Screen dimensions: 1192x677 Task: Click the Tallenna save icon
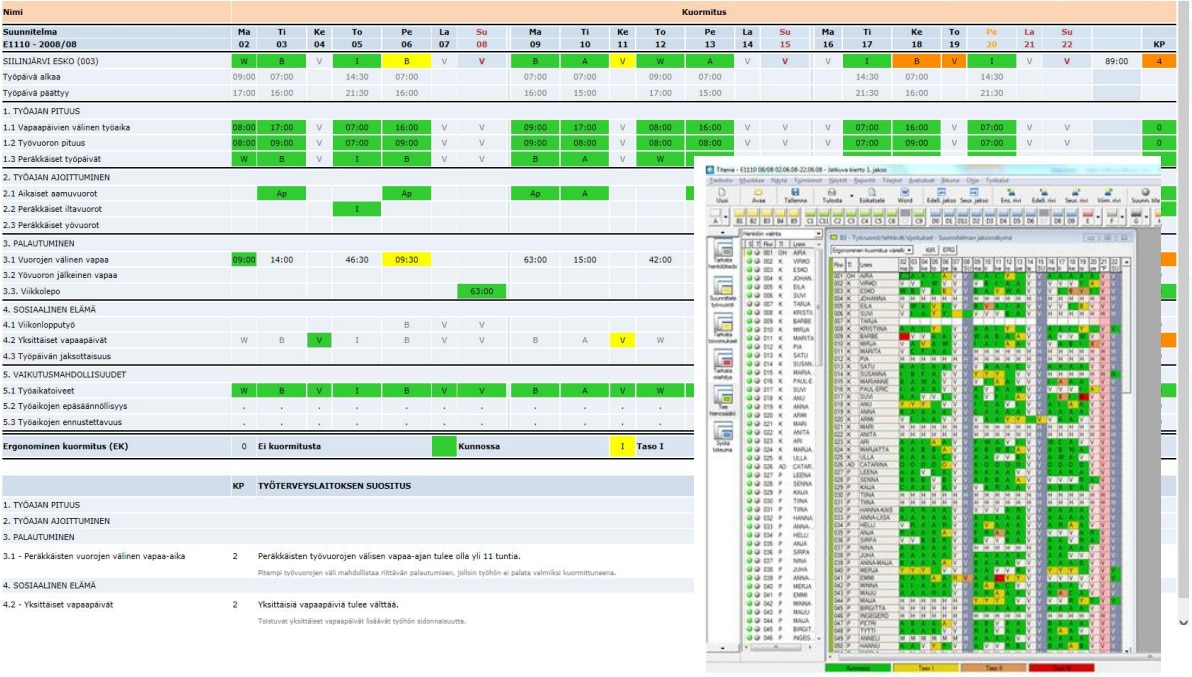[x=795, y=195]
